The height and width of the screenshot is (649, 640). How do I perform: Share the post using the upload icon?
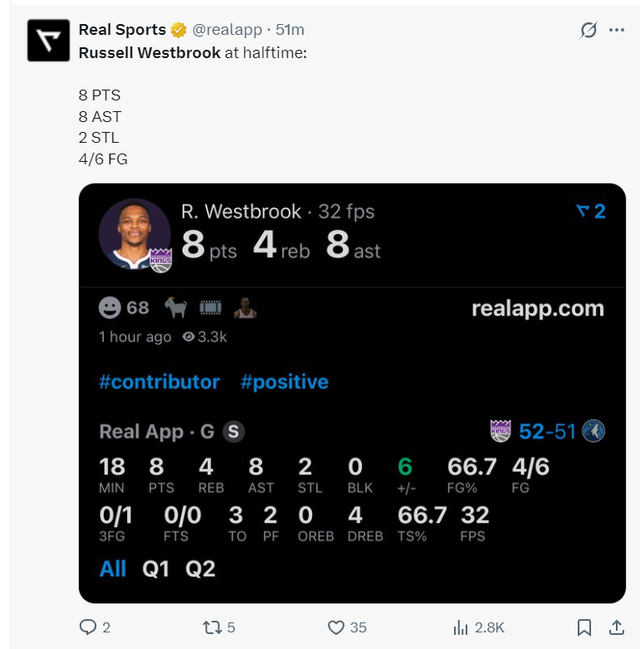click(x=615, y=627)
